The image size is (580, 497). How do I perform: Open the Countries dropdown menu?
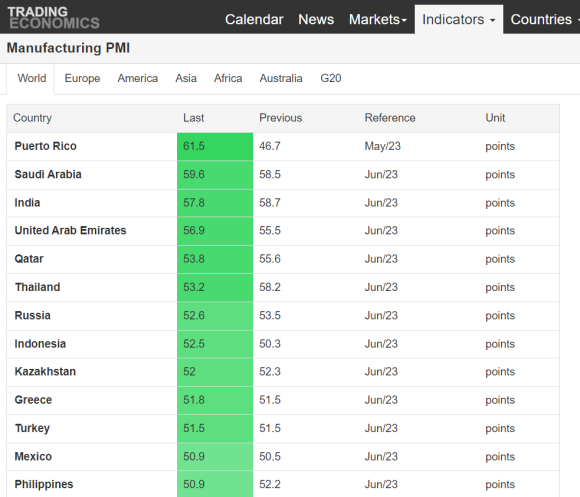tap(544, 19)
